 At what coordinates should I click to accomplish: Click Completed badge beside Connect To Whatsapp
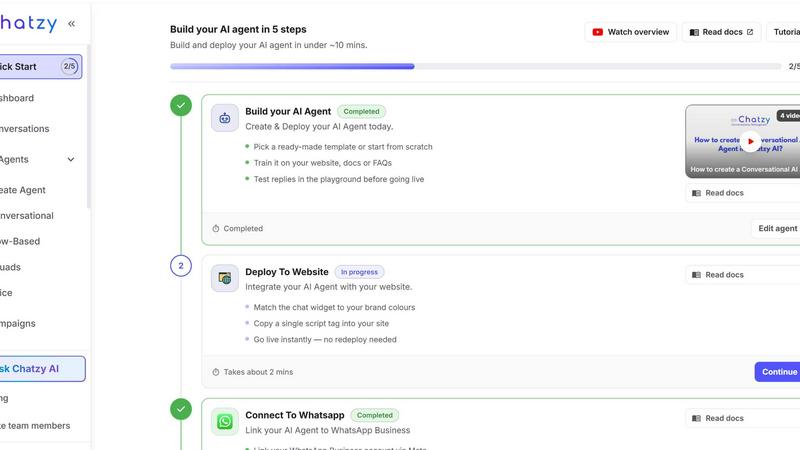374,415
